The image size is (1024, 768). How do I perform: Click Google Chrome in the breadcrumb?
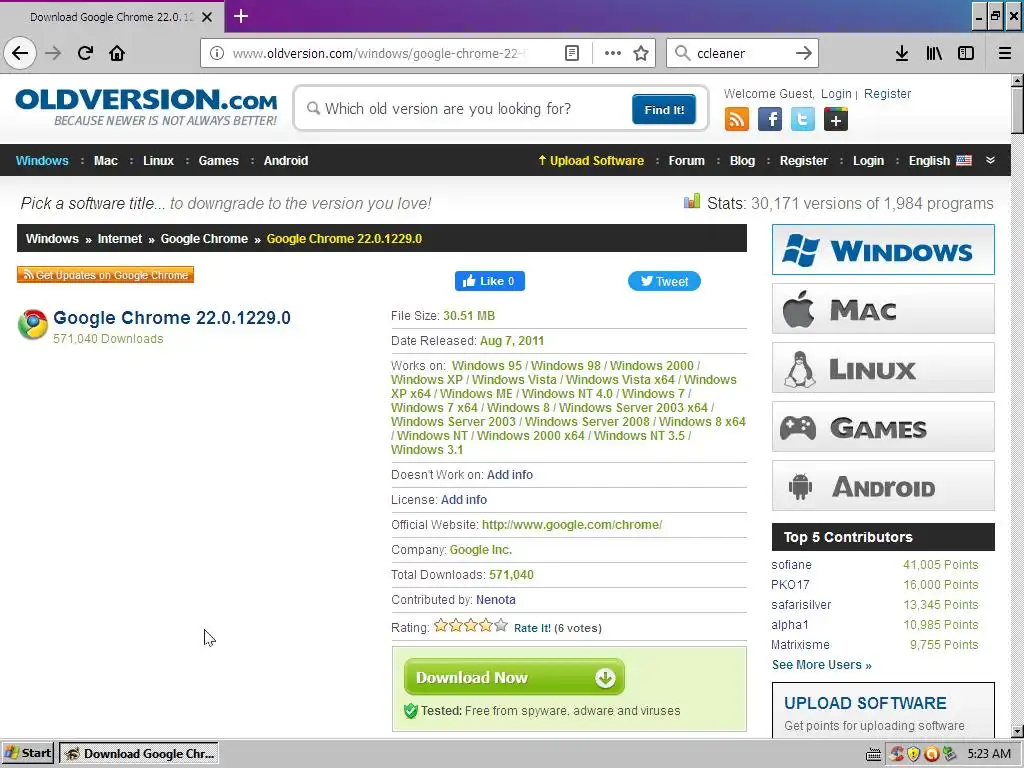pos(204,239)
